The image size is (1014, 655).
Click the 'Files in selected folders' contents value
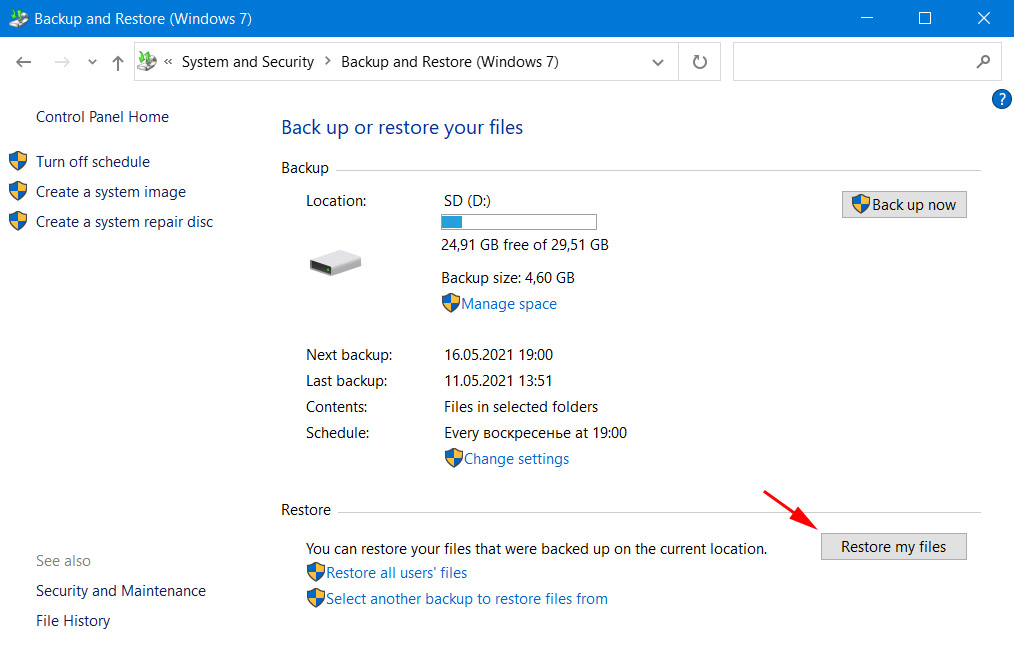tap(521, 407)
